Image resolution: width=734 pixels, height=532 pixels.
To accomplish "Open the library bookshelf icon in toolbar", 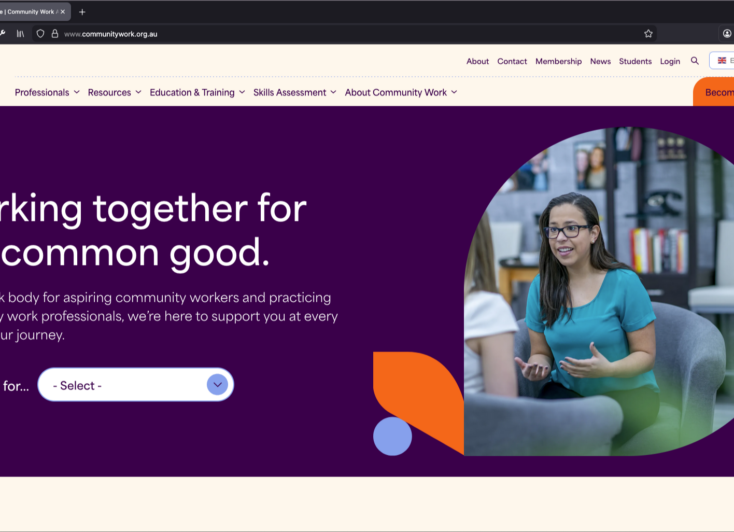I will (20, 34).
